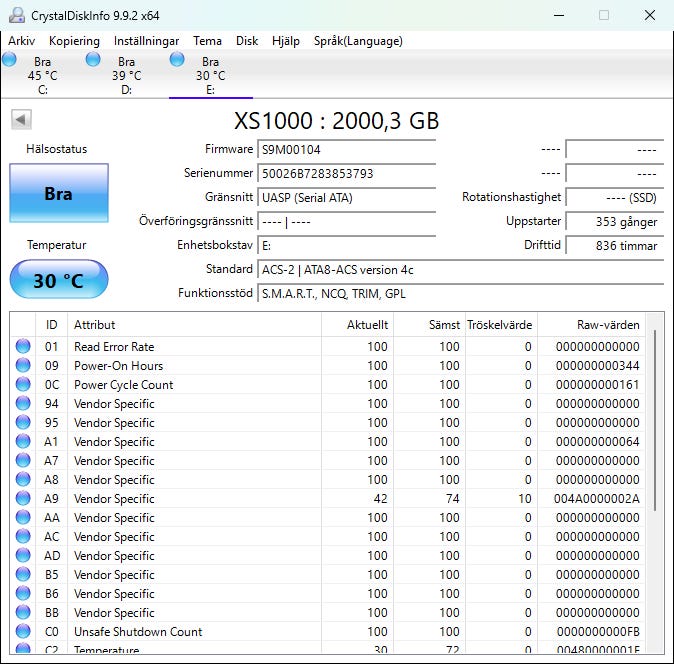Click the Enhetsbokstav field showing E:
This screenshot has height=664, width=674.
click(346, 246)
